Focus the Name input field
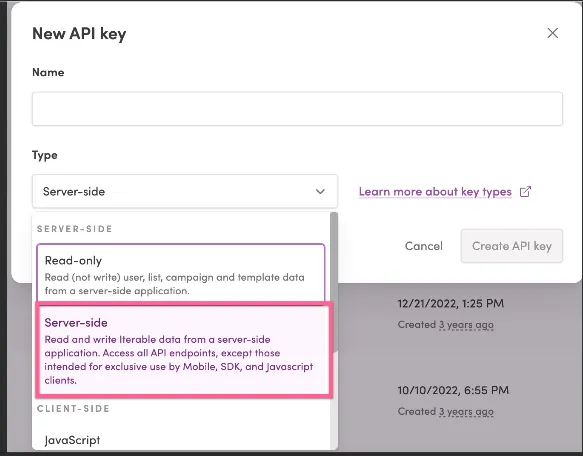Viewport: 583px width, 456px height. [297, 109]
